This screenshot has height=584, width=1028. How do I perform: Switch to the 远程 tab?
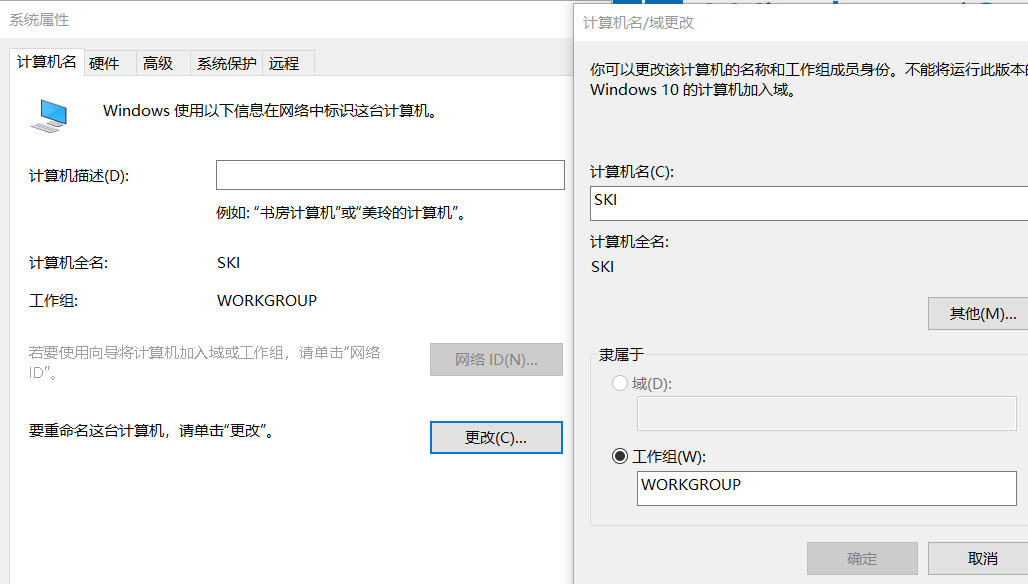(x=284, y=63)
